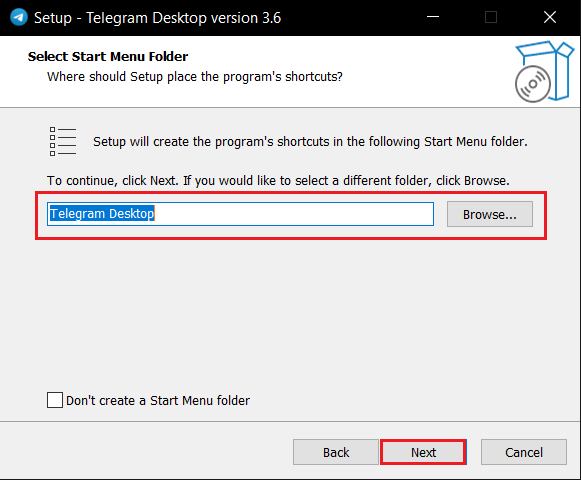Click inside the Telegram Desktop folder name field

[240, 214]
